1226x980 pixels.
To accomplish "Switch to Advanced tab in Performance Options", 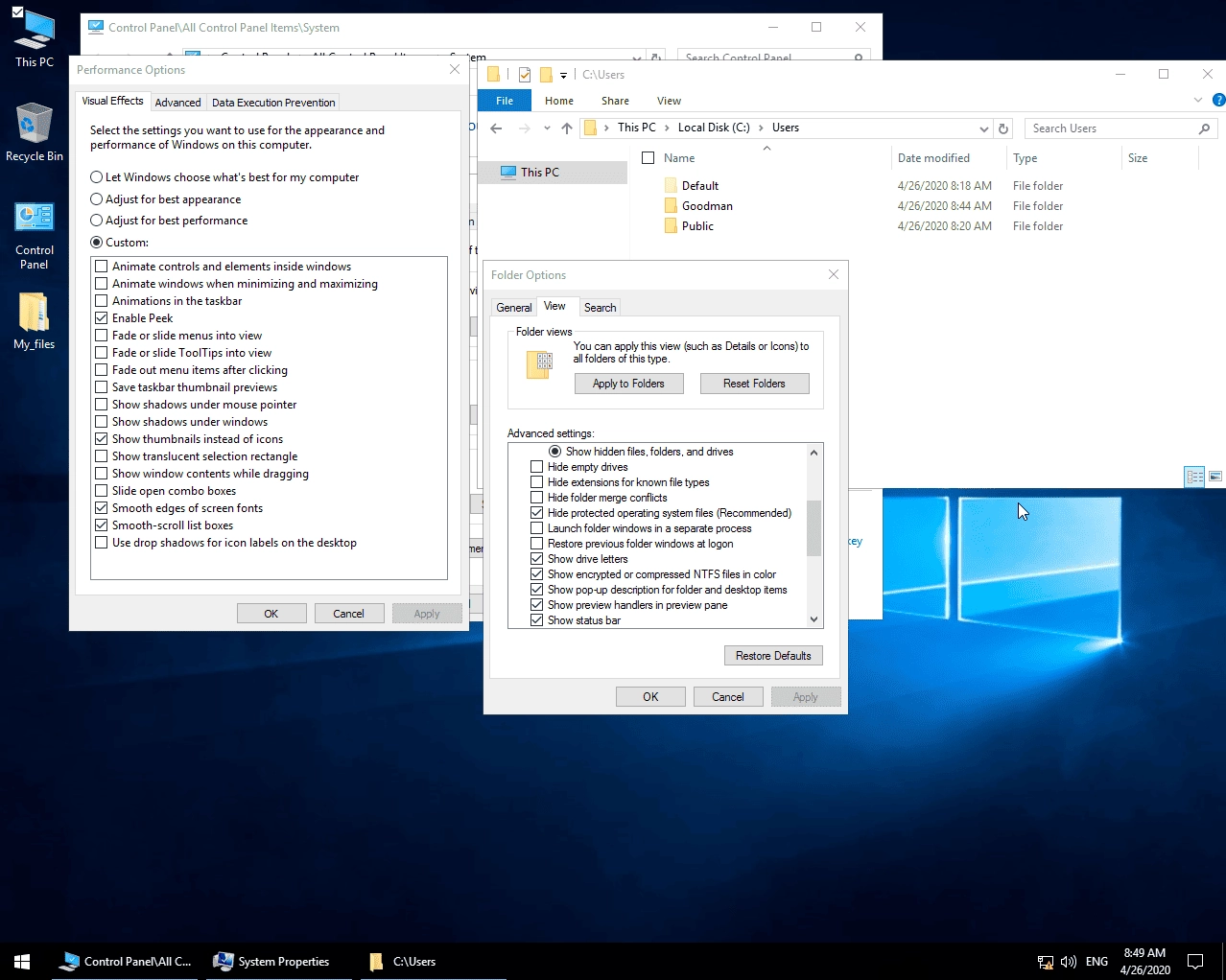I will click(x=177, y=103).
